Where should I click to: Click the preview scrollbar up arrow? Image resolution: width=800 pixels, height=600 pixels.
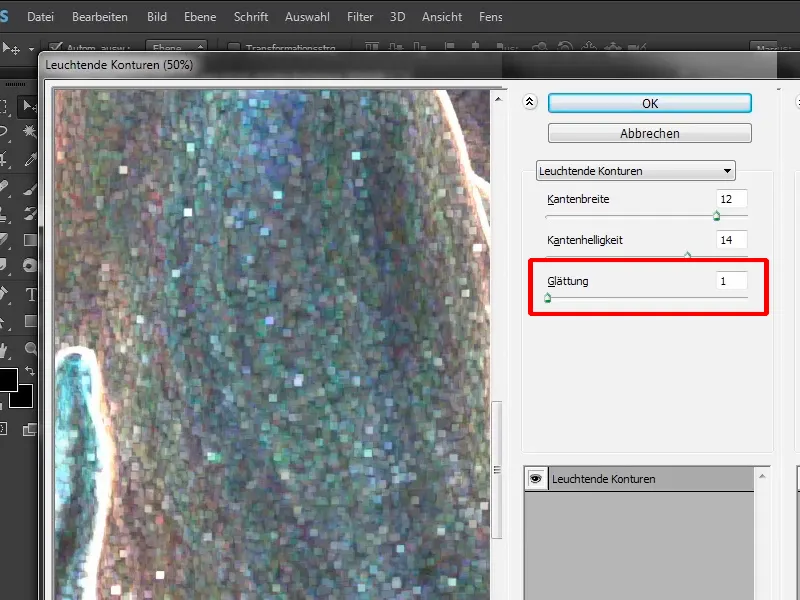pyautogui.click(x=498, y=99)
